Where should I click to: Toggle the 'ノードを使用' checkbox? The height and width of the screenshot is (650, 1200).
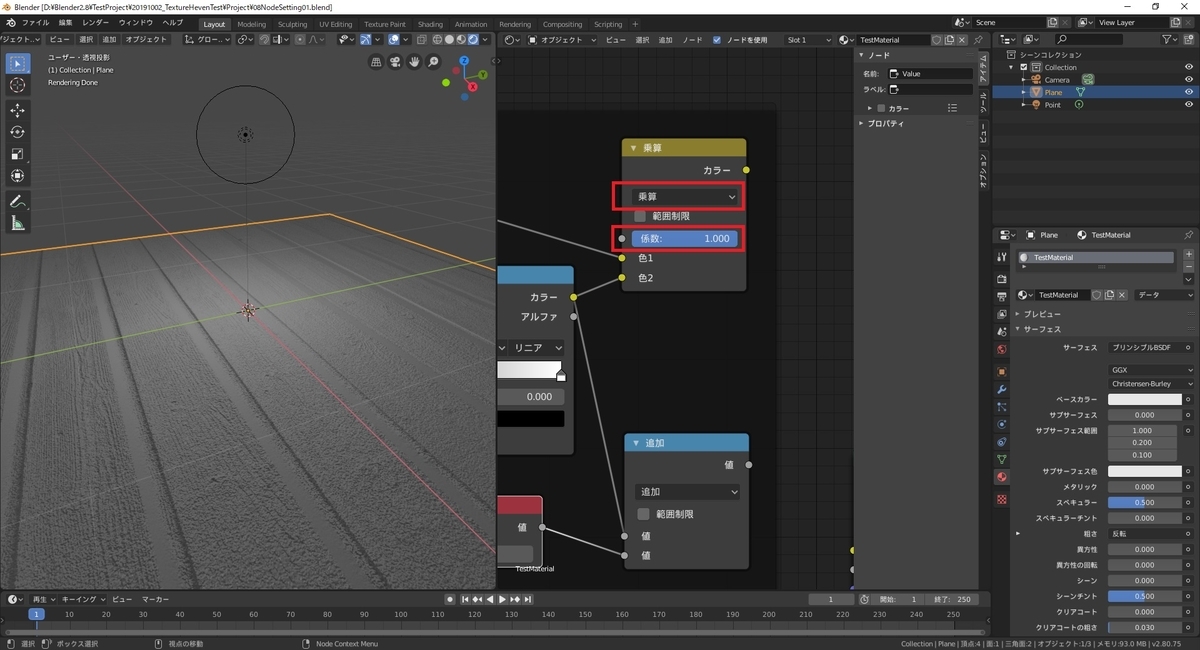tap(716, 39)
